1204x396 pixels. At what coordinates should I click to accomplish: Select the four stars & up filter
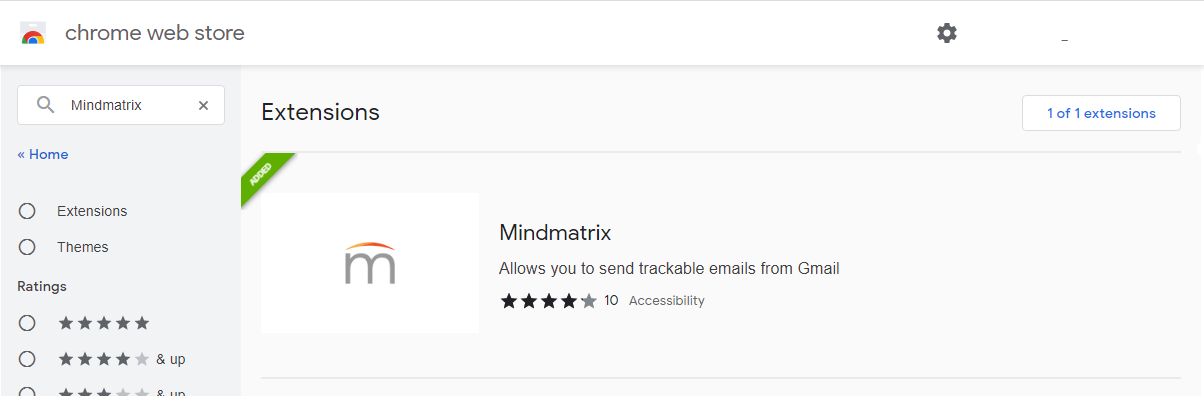coord(27,359)
